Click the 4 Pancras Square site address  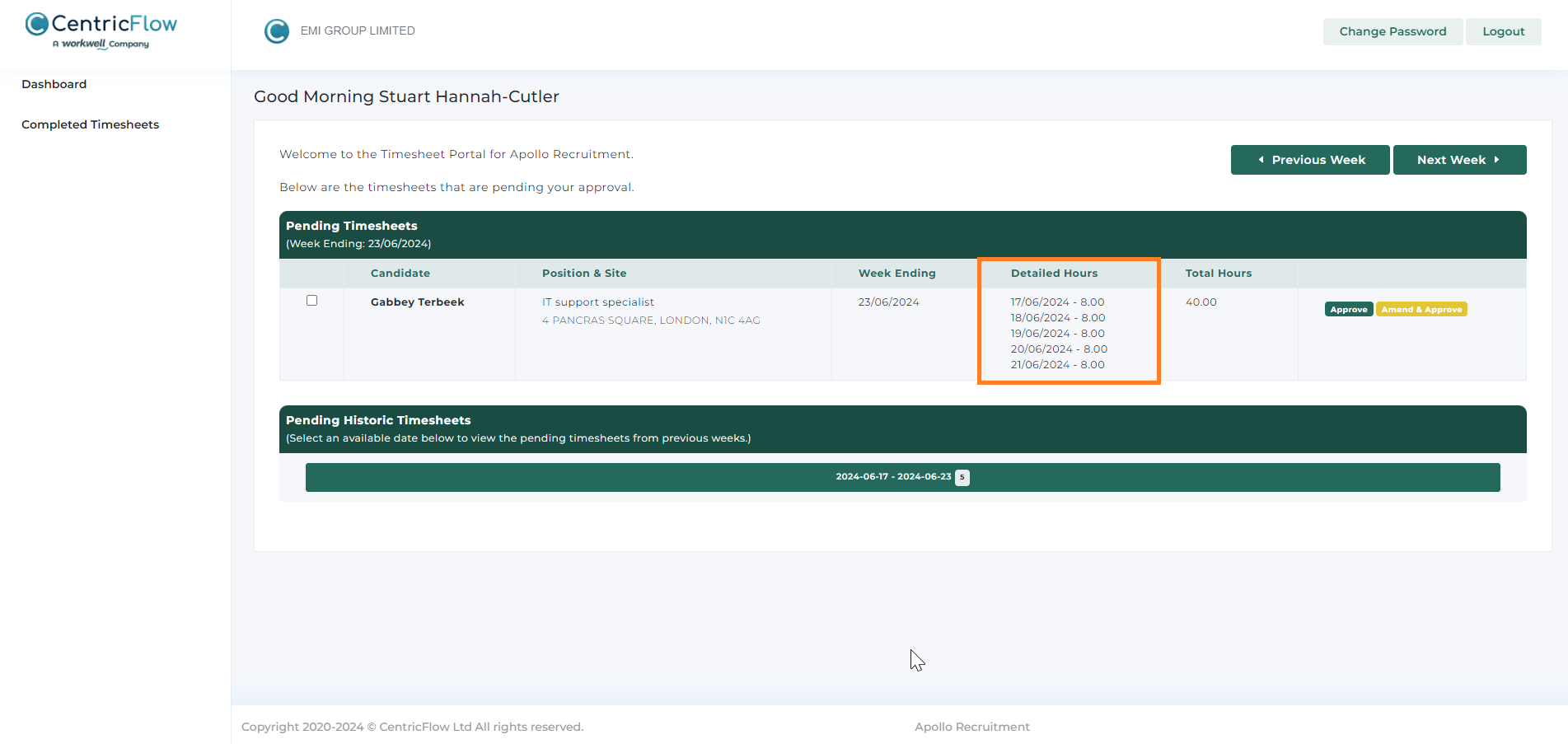651,321
